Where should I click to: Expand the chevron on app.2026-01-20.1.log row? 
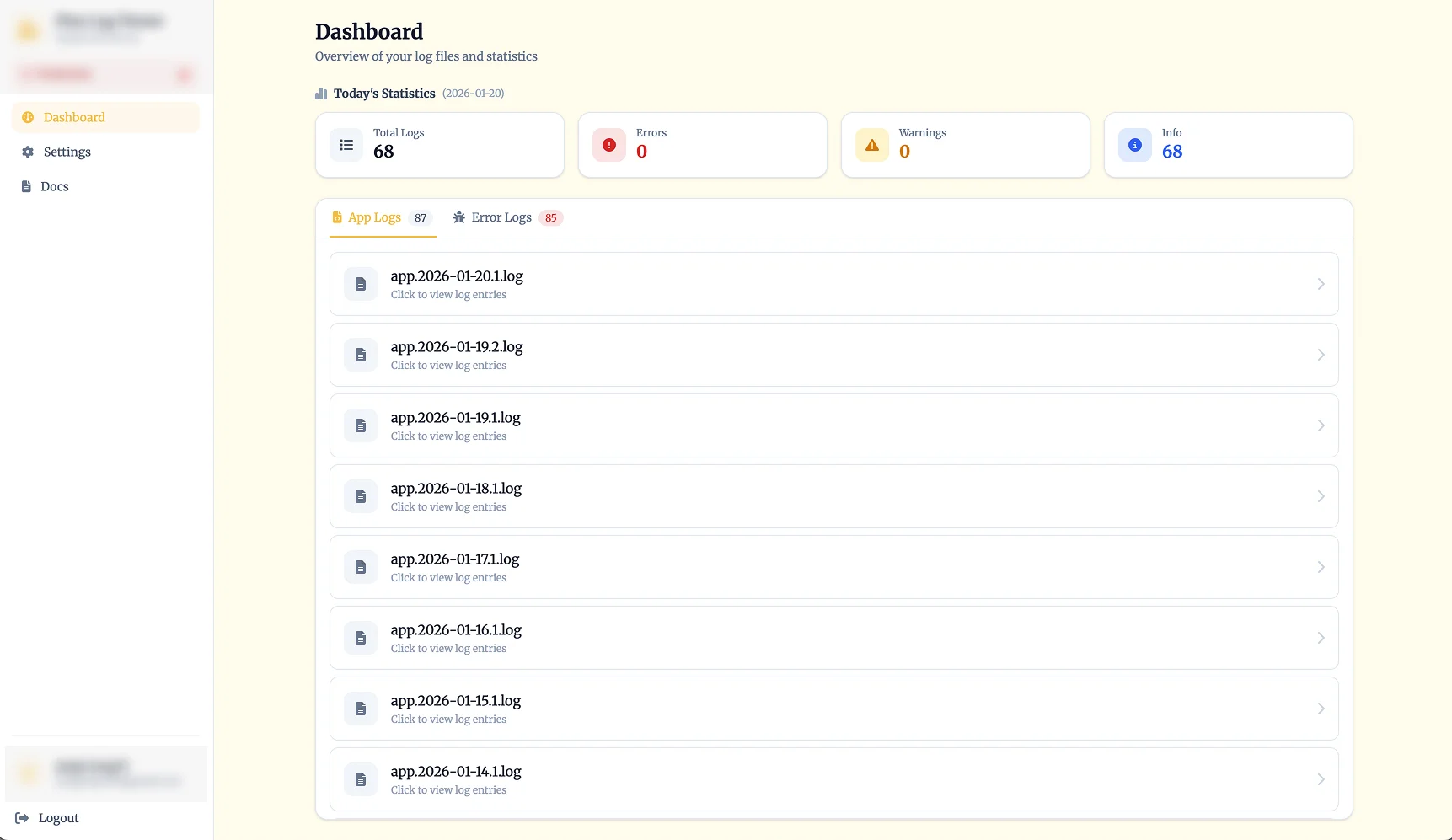[x=1321, y=284]
